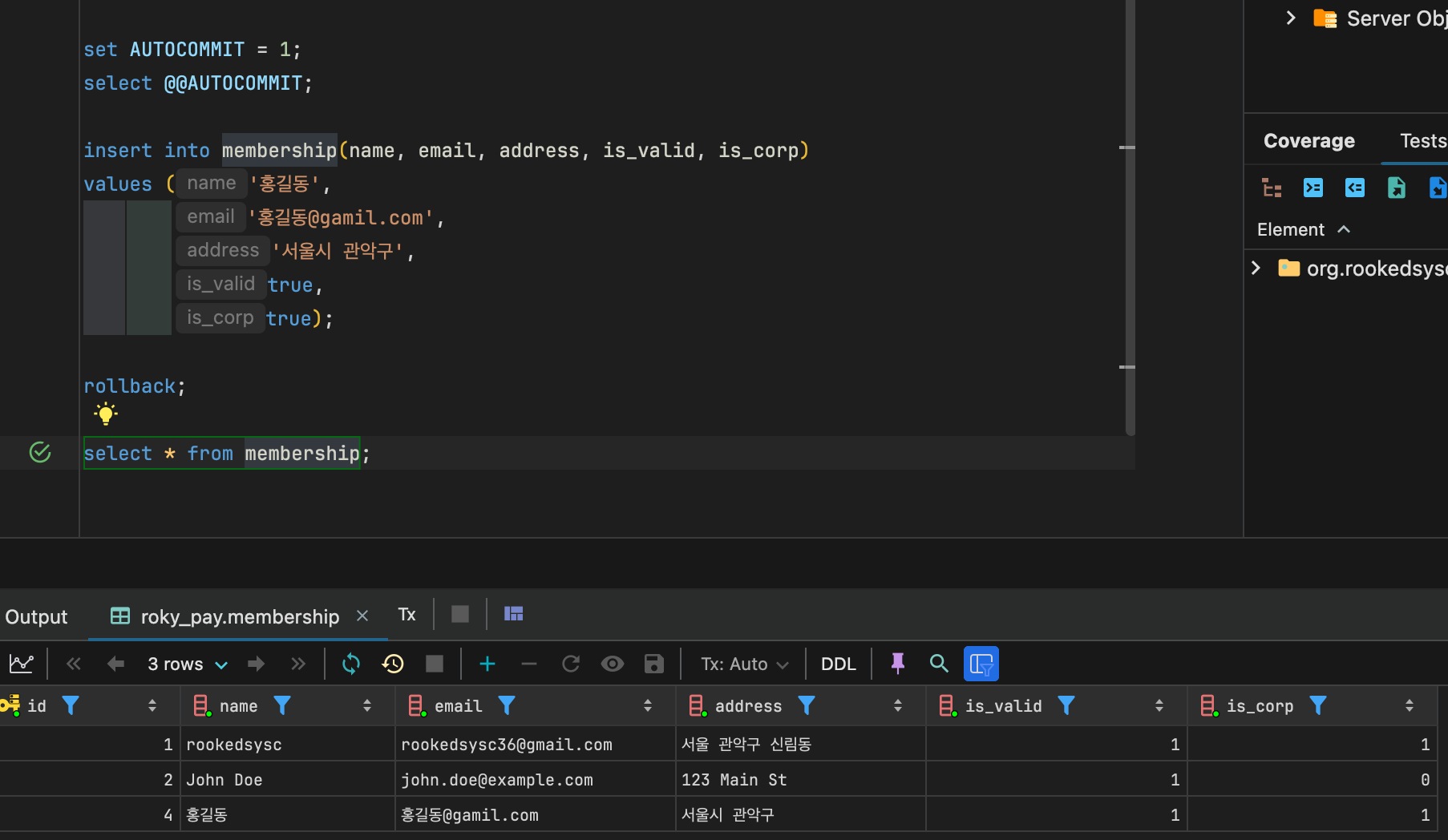Switch to the Output tab

click(x=36, y=616)
